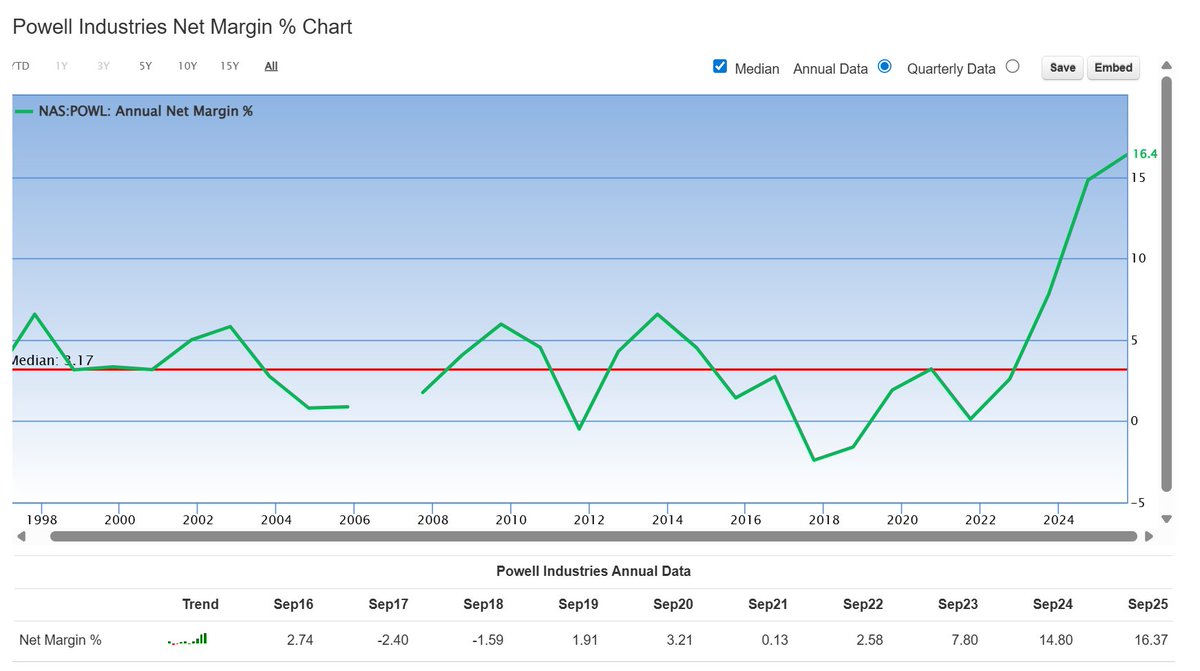Switch chart range to 1Y

pyautogui.click(x=62, y=66)
